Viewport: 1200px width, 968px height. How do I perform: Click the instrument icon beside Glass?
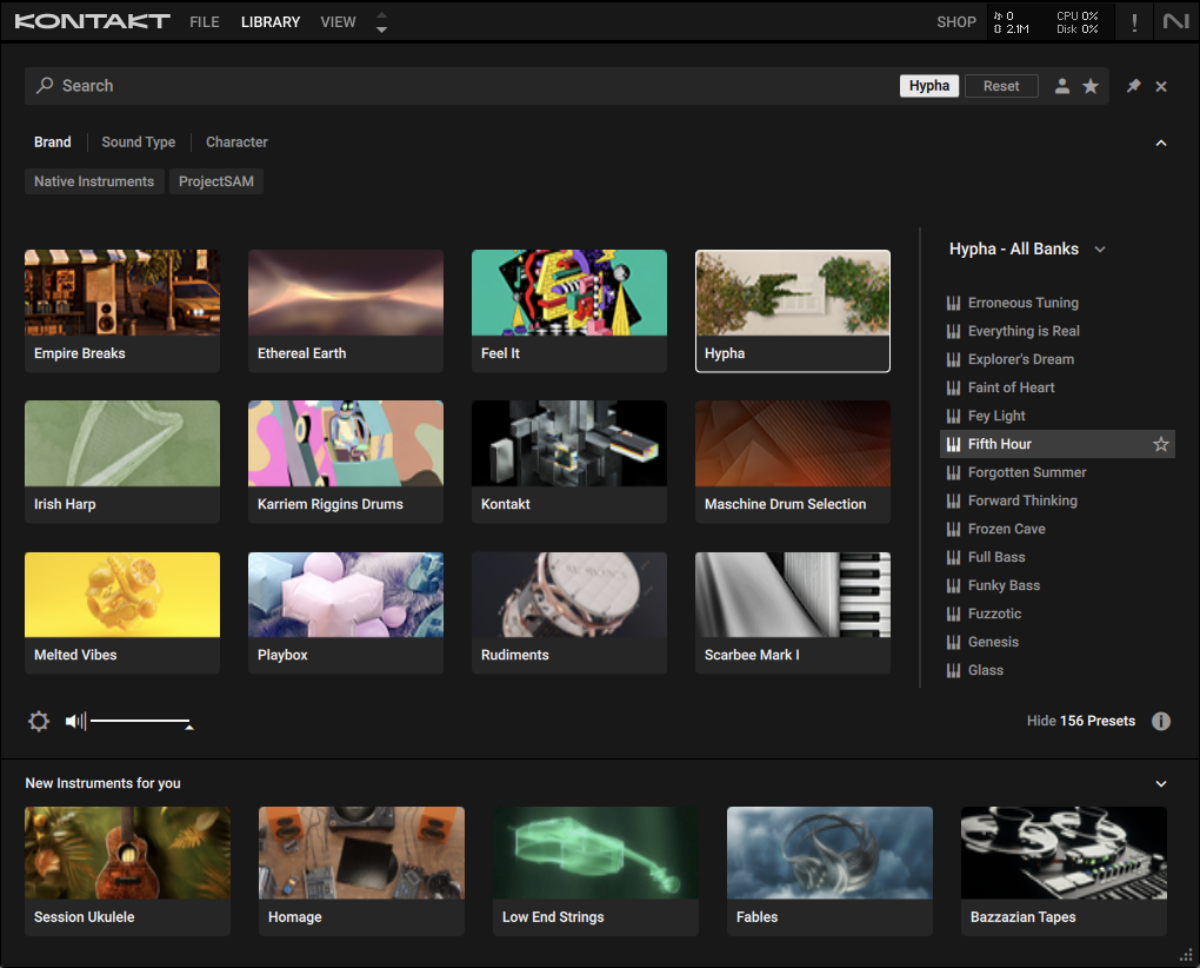(953, 670)
